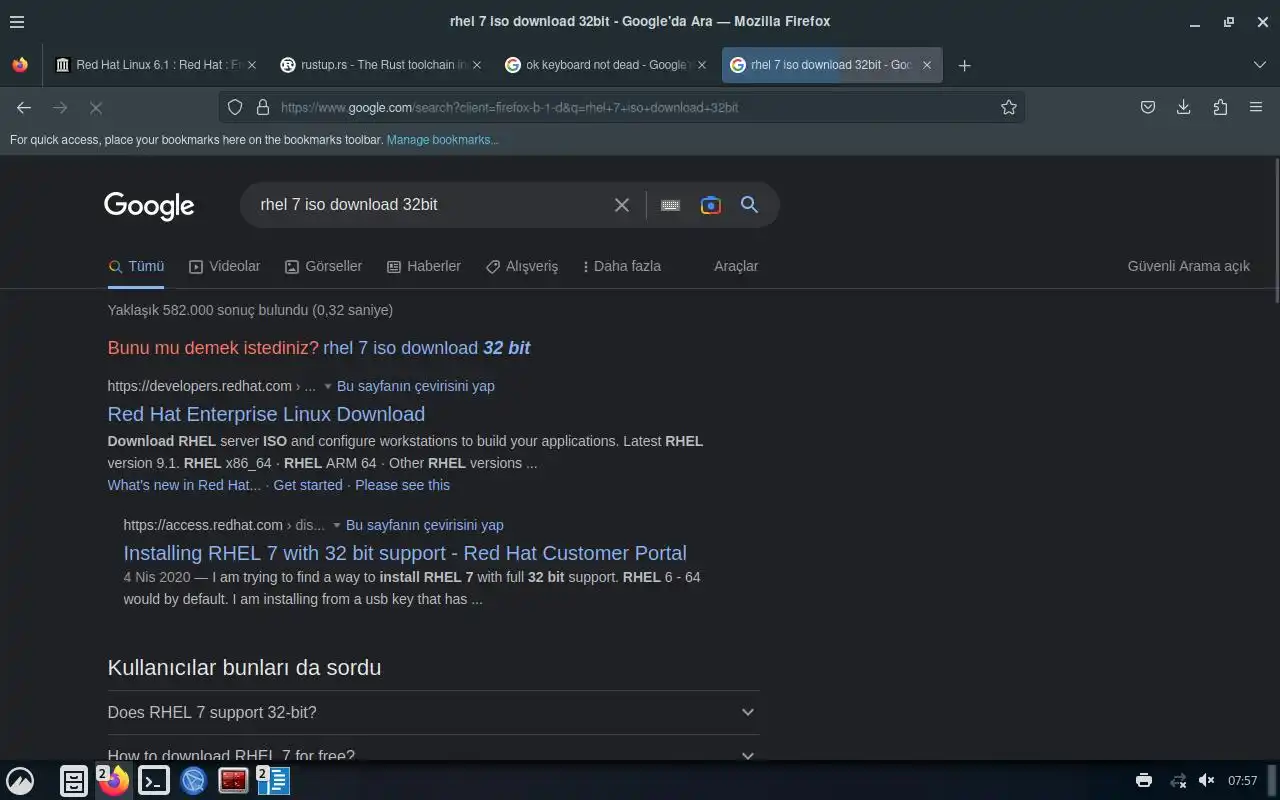Search by image with camera icon
The height and width of the screenshot is (800, 1280).
point(711,205)
